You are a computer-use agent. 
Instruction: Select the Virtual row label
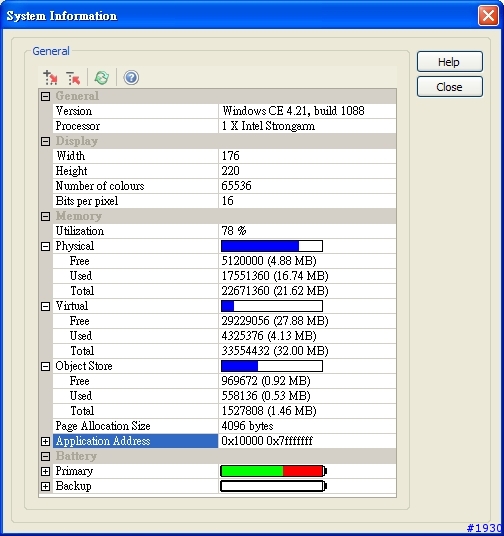pyautogui.click(x=72, y=306)
